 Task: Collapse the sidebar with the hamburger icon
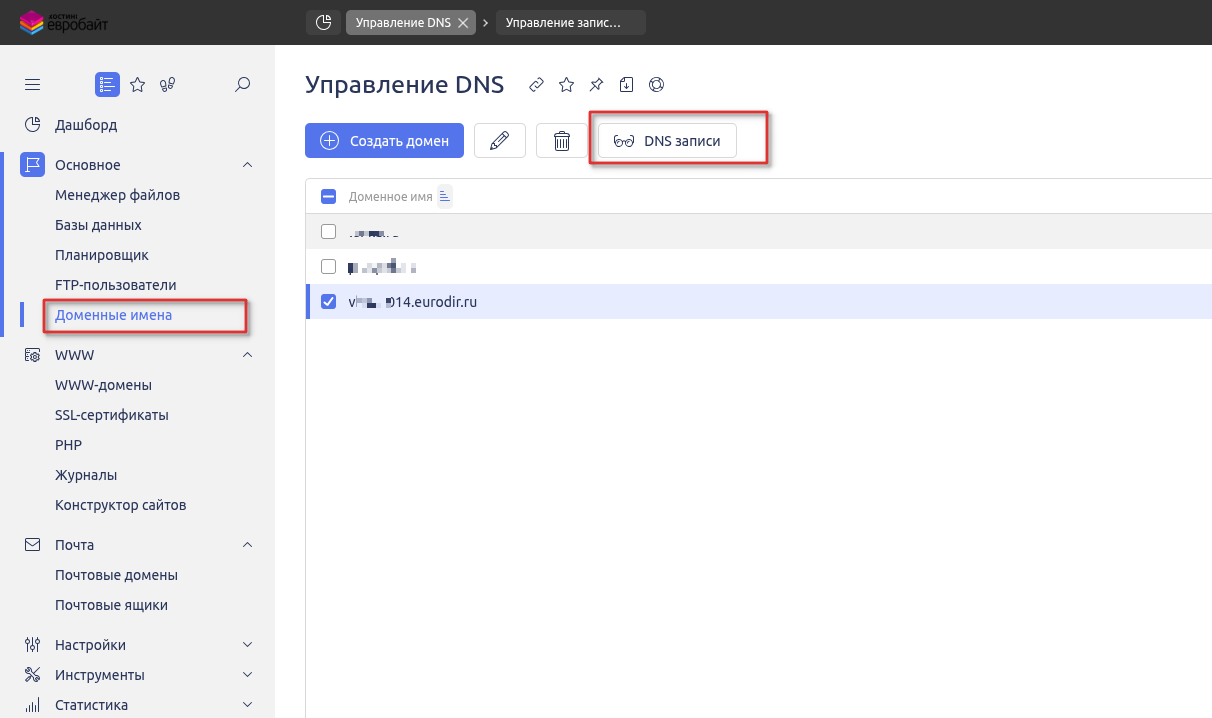point(32,84)
